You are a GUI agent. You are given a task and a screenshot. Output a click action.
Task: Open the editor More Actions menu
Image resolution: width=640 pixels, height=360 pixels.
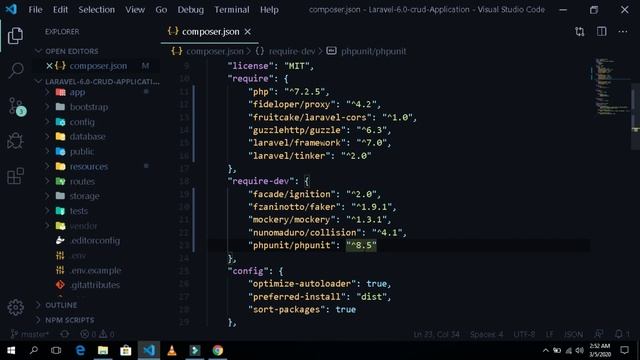(x=623, y=31)
